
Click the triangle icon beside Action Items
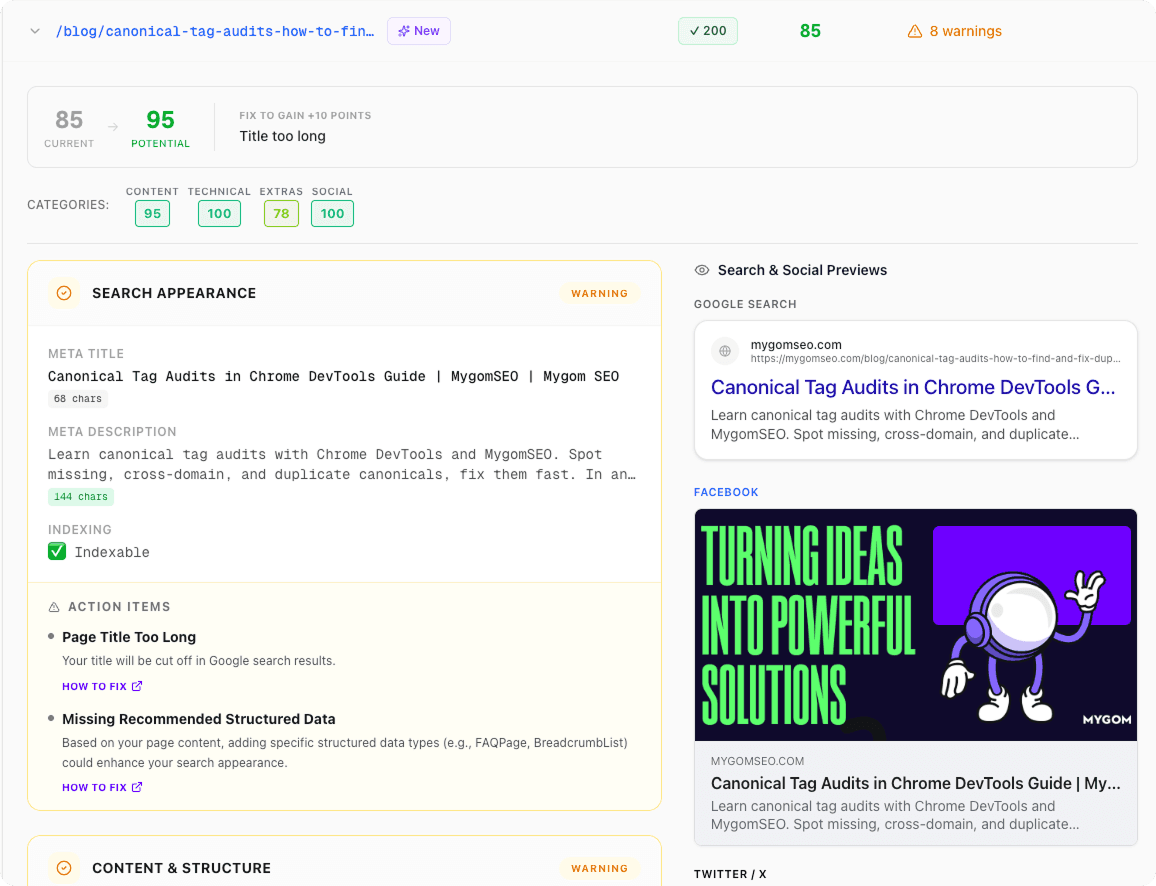click(x=54, y=606)
